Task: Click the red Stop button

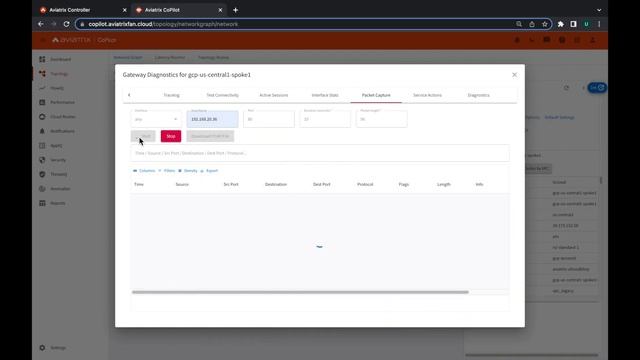Action: (x=171, y=136)
